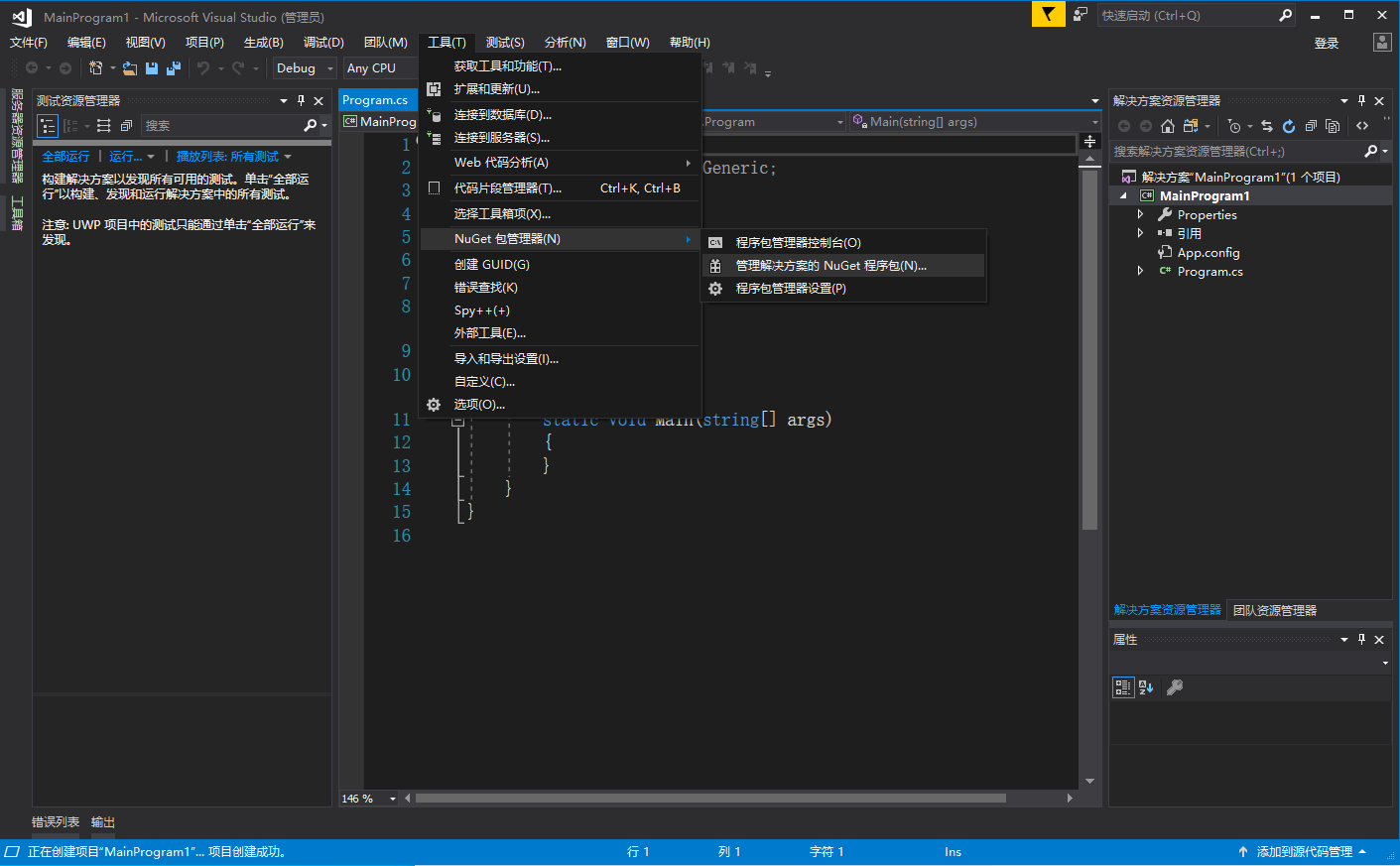This screenshot has width=1400, height=866.
Task: Click the new project toolbar icon
Action: (x=96, y=68)
